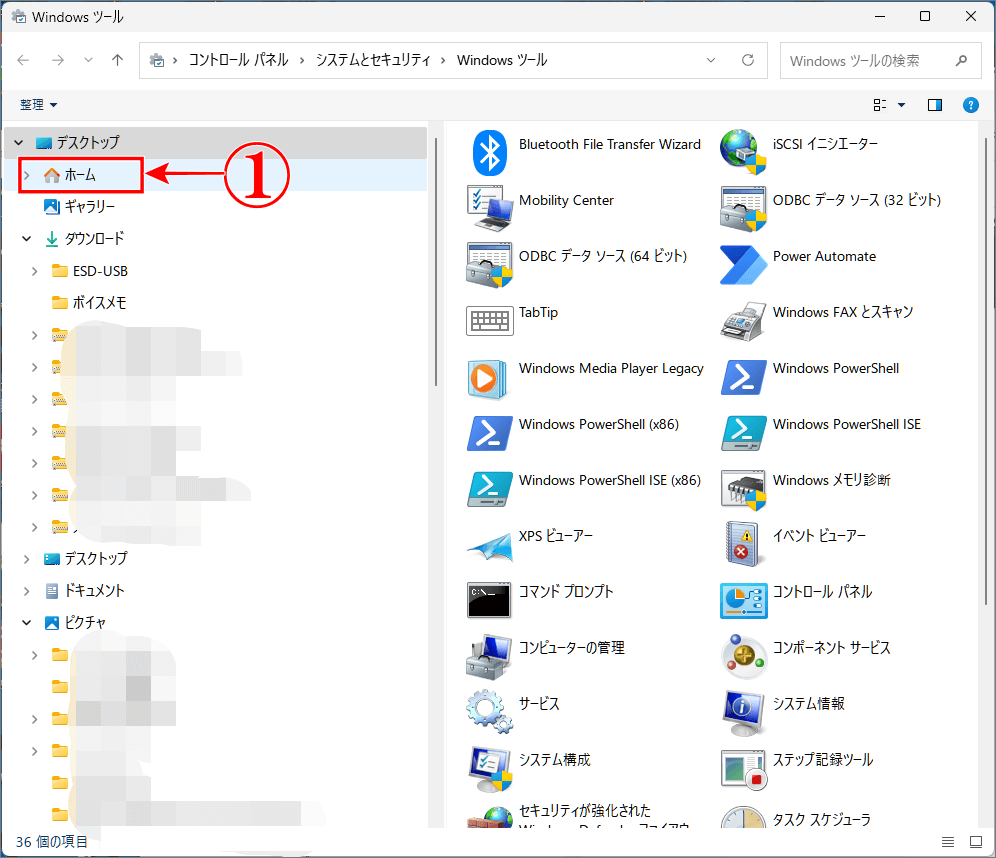
Task: Open サービス gears icon
Action: pyautogui.click(x=489, y=711)
